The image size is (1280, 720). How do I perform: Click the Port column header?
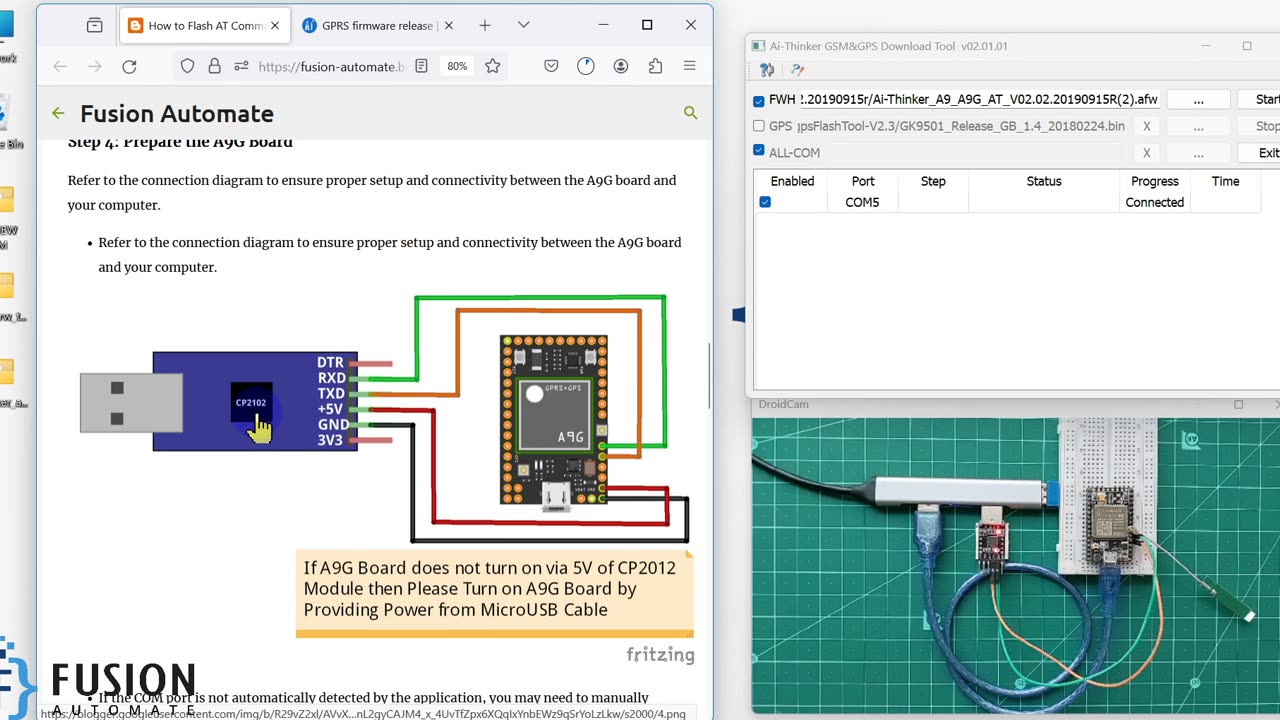pos(863,181)
